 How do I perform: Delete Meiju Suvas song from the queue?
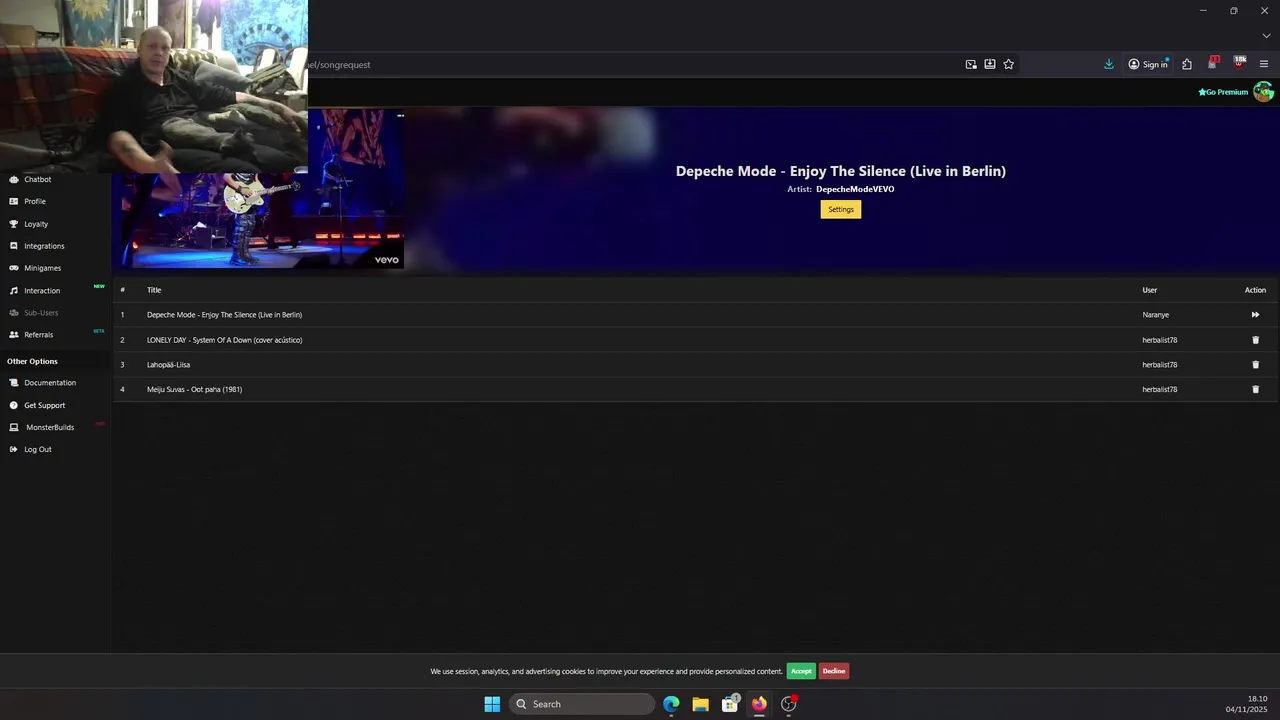(1256, 390)
